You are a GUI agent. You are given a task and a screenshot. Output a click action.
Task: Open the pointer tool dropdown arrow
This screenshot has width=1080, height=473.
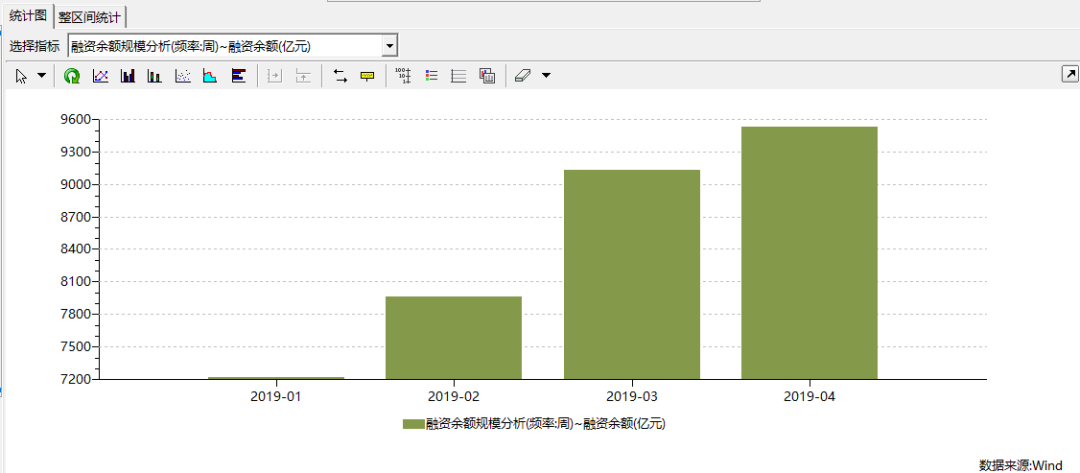point(41,76)
